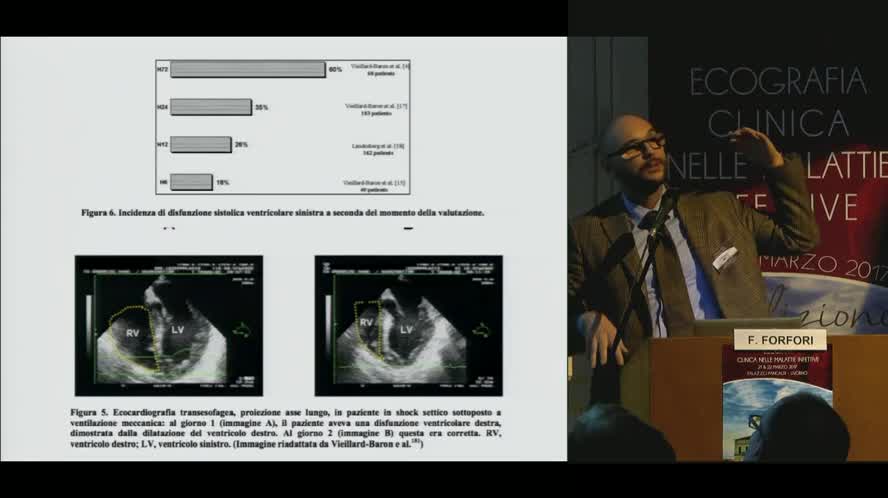Click the H6 bar showing 18%
Screen dimensions: 888x498
(191, 181)
